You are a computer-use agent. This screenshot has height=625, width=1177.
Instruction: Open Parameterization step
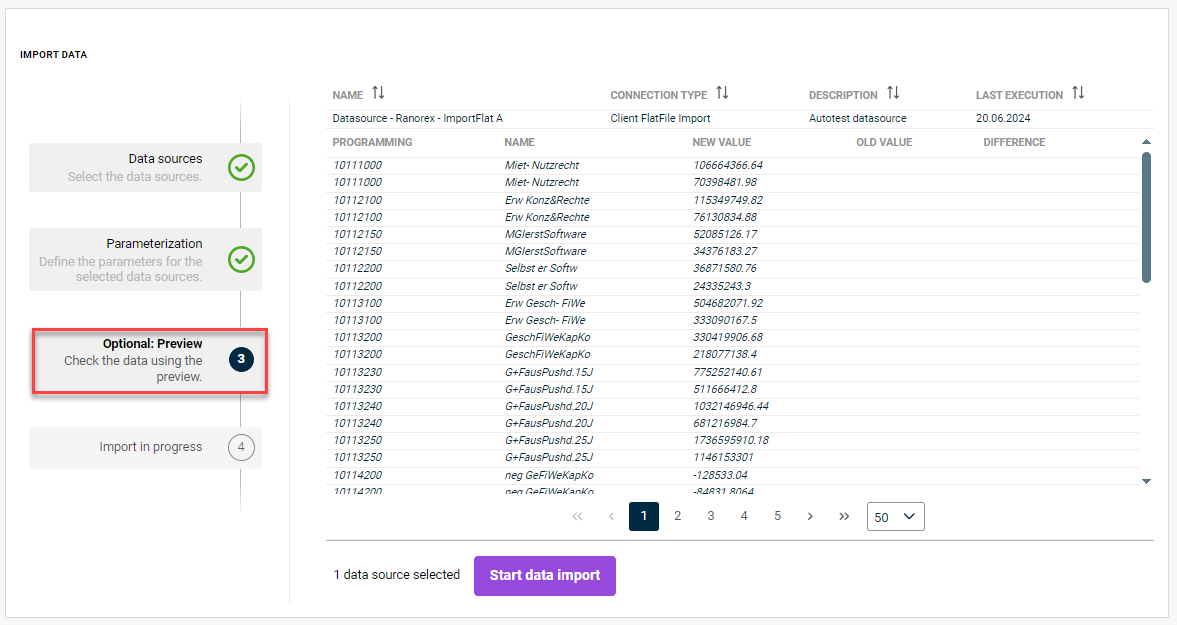[x=146, y=260]
